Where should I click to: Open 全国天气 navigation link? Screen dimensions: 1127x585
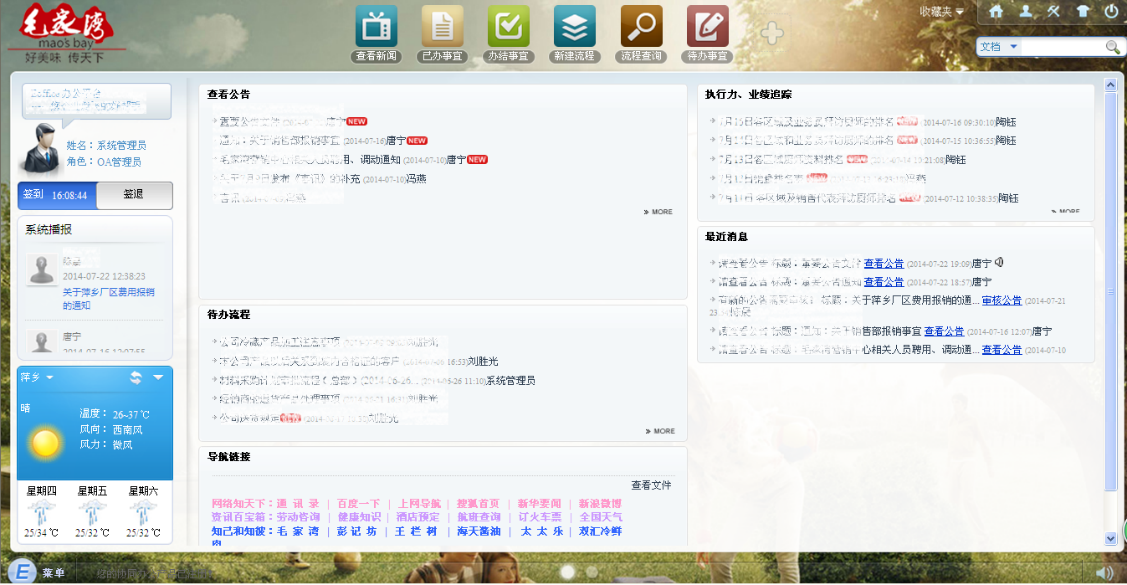[x=601, y=517]
